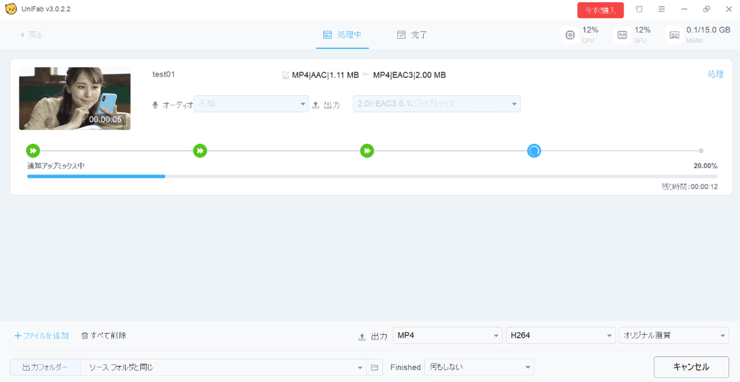740x382 pixels.
Task: Click first green completed step marker
Action: point(33,151)
